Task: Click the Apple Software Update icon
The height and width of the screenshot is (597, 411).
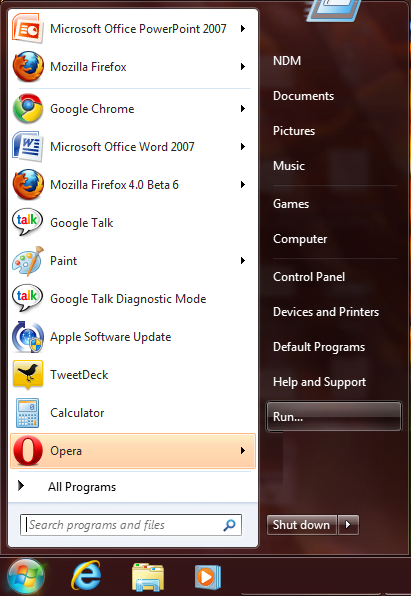Action: coord(27,337)
